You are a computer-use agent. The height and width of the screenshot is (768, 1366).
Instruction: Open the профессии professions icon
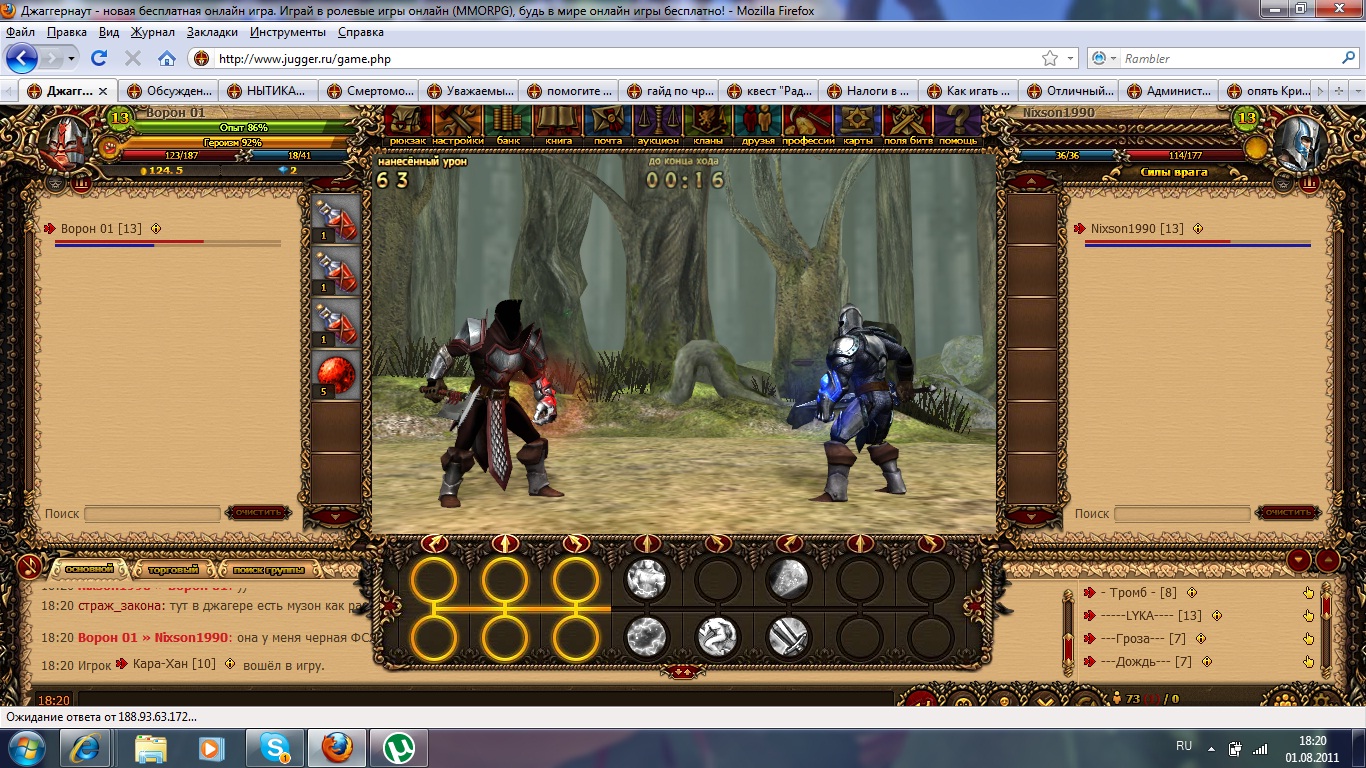(x=808, y=125)
